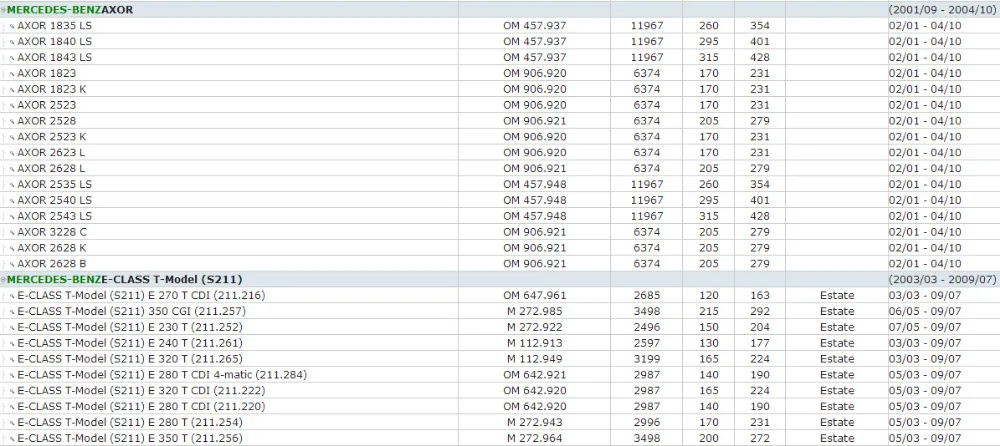1000x446 pixels.
Task: Select the AXOR 2623 L row
Action: coord(500,152)
